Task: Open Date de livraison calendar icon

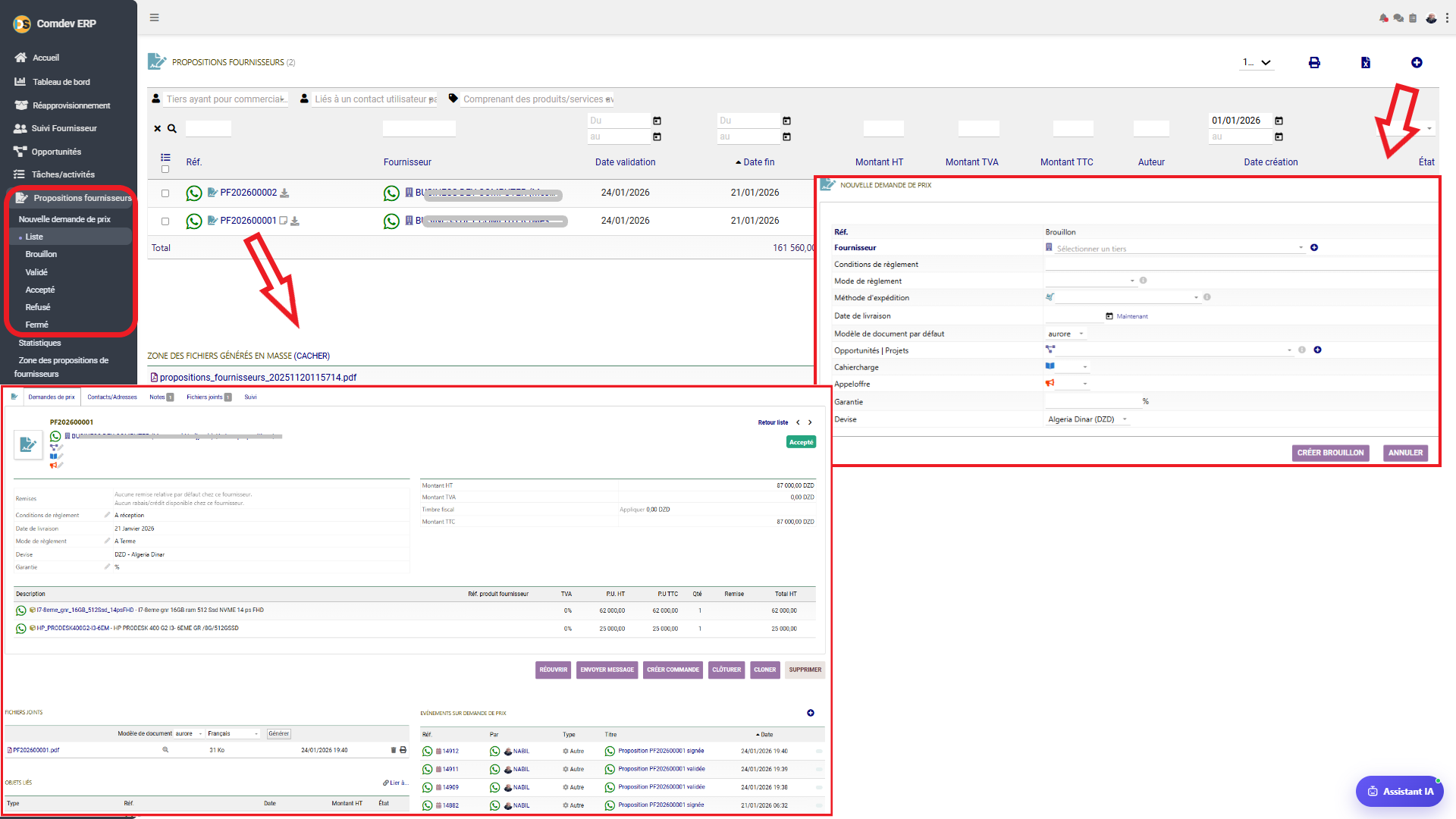Action: pos(1109,316)
